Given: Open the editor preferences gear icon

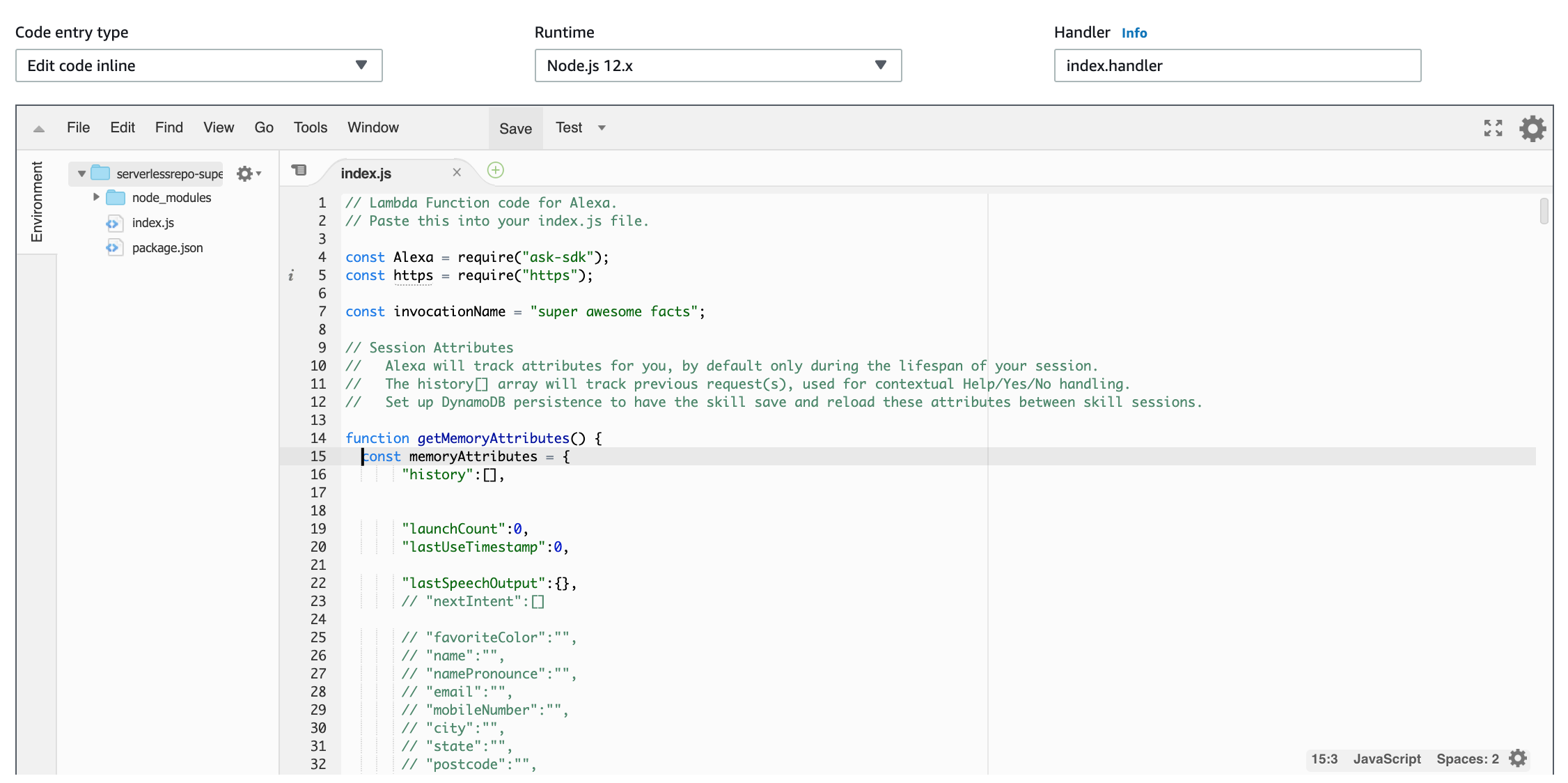Looking at the screenshot, I should pos(1532,128).
